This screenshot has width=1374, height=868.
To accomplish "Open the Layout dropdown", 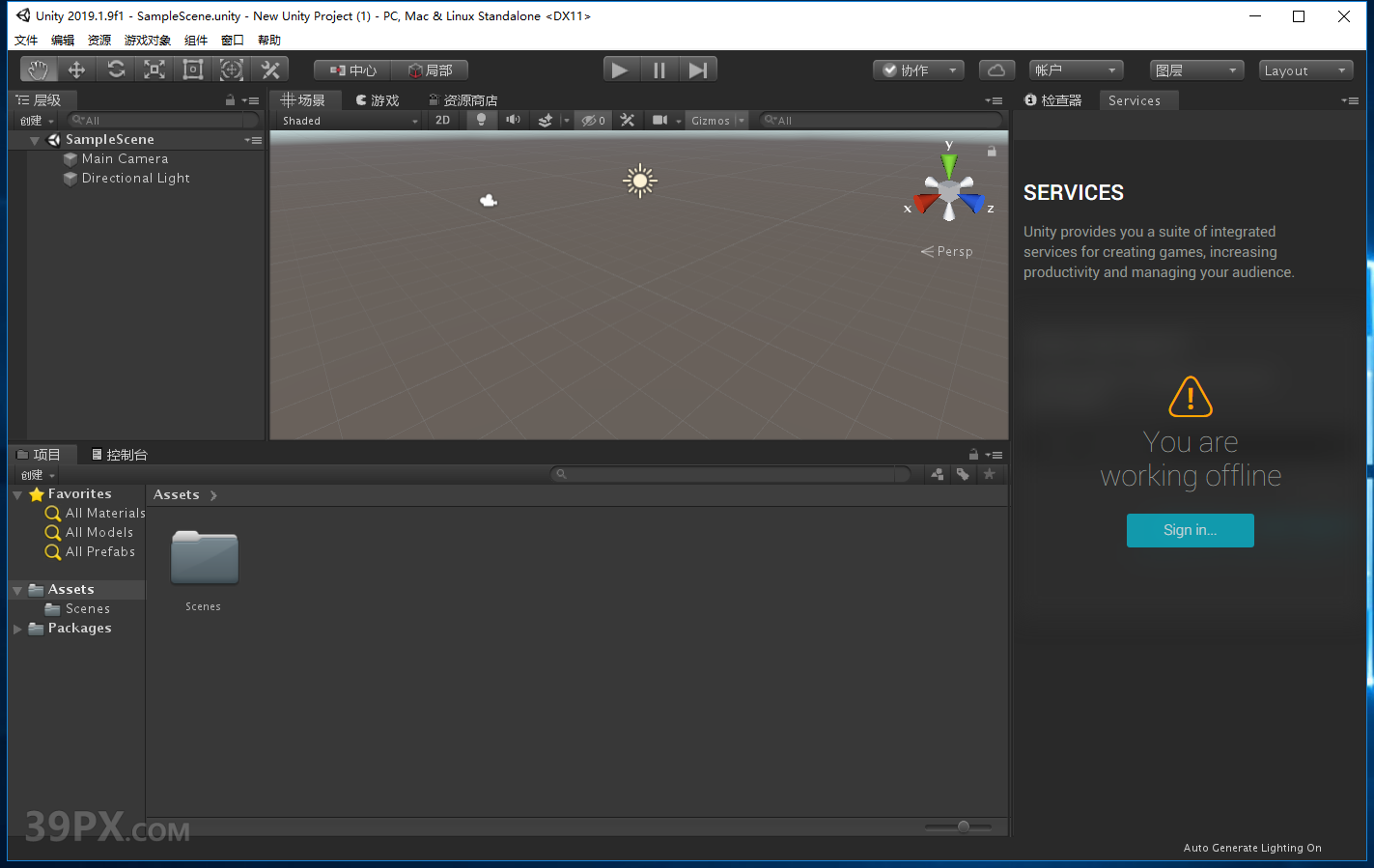I will click(x=1305, y=70).
